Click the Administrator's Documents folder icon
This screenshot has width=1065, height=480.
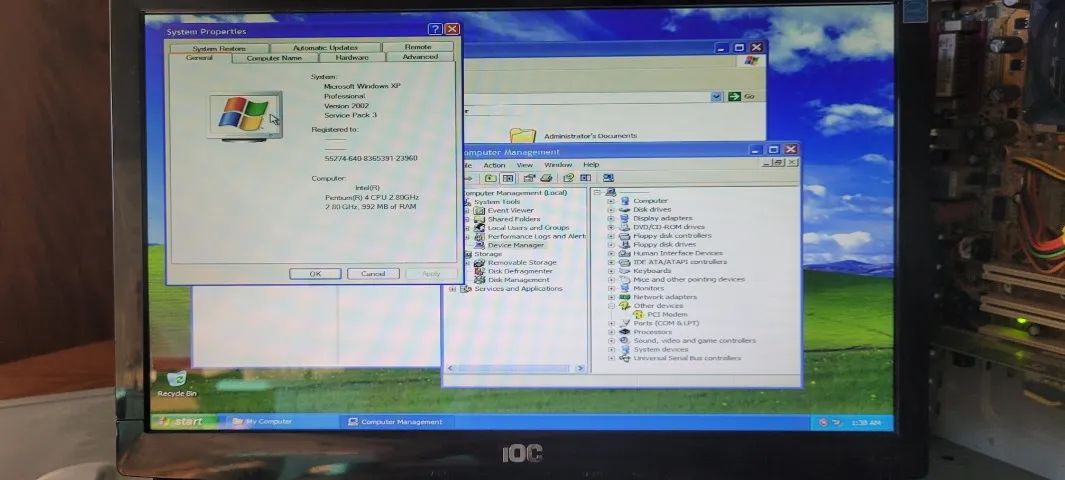tap(522, 135)
